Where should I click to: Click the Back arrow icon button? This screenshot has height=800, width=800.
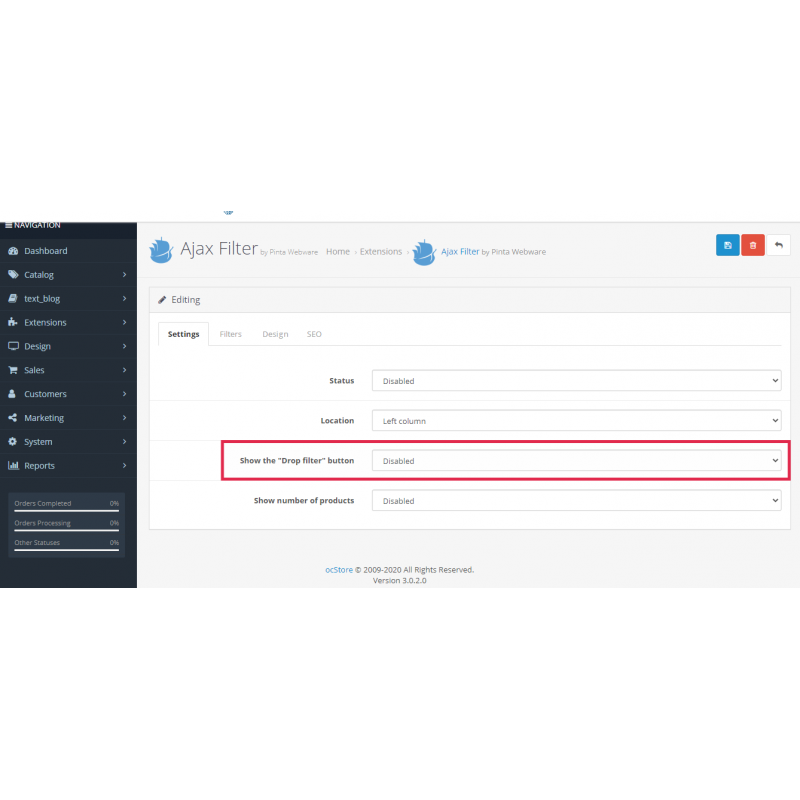pyautogui.click(x=778, y=245)
